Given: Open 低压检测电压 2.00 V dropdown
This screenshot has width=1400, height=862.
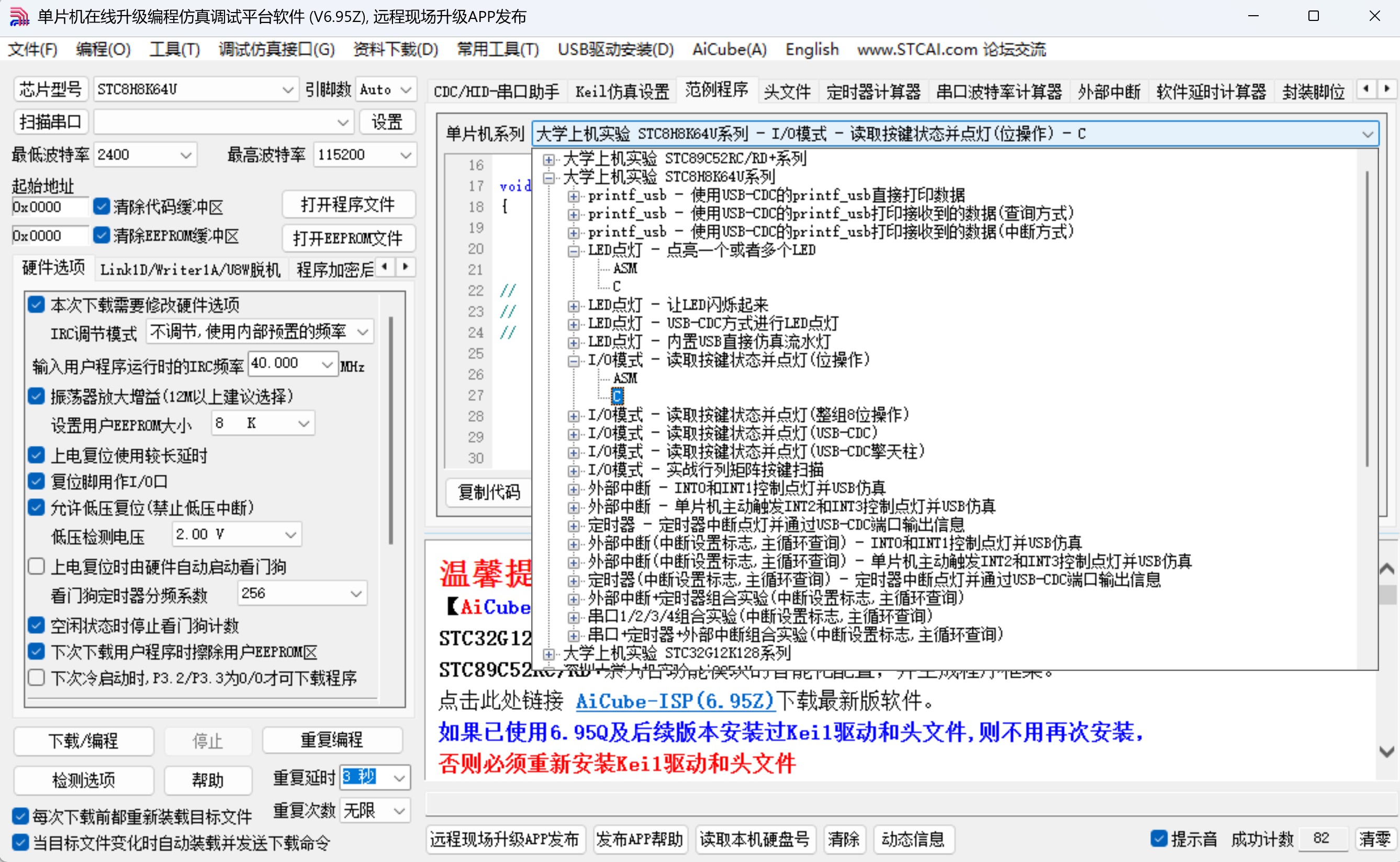Looking at the screenshot, I should pos(237,534).
